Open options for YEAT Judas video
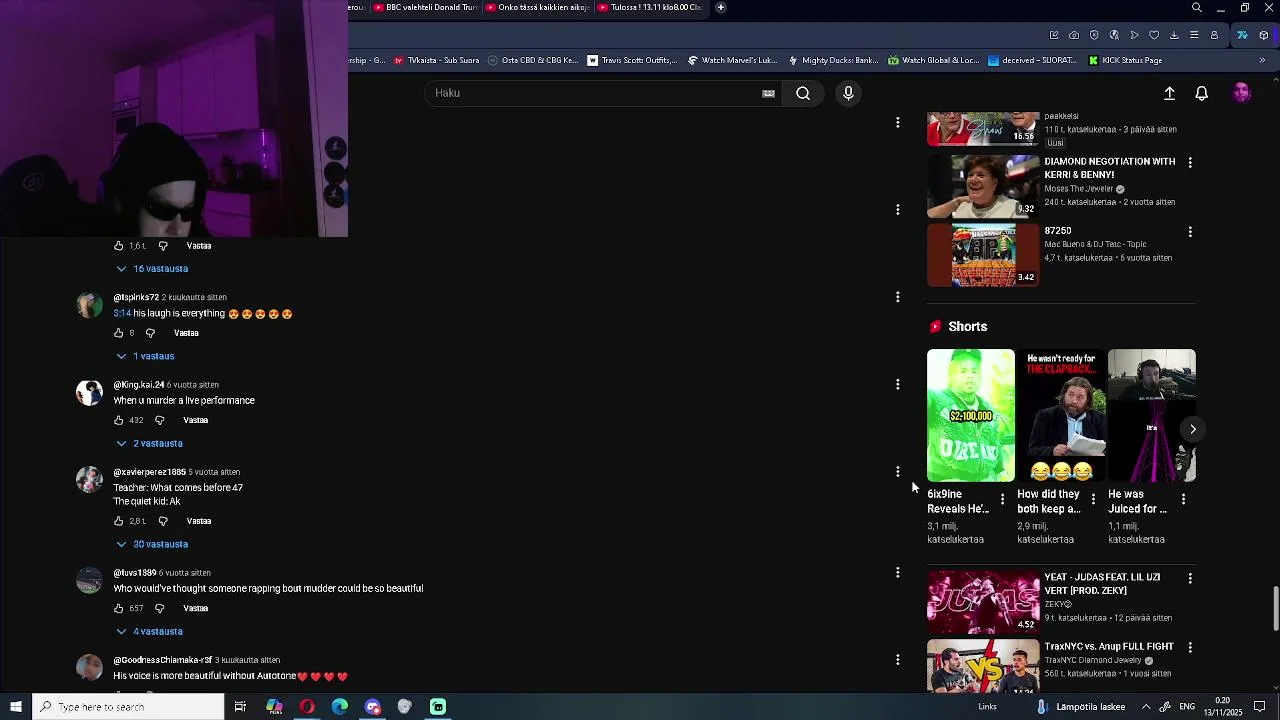The image size is (1280, 720). tap(1190, 578)
